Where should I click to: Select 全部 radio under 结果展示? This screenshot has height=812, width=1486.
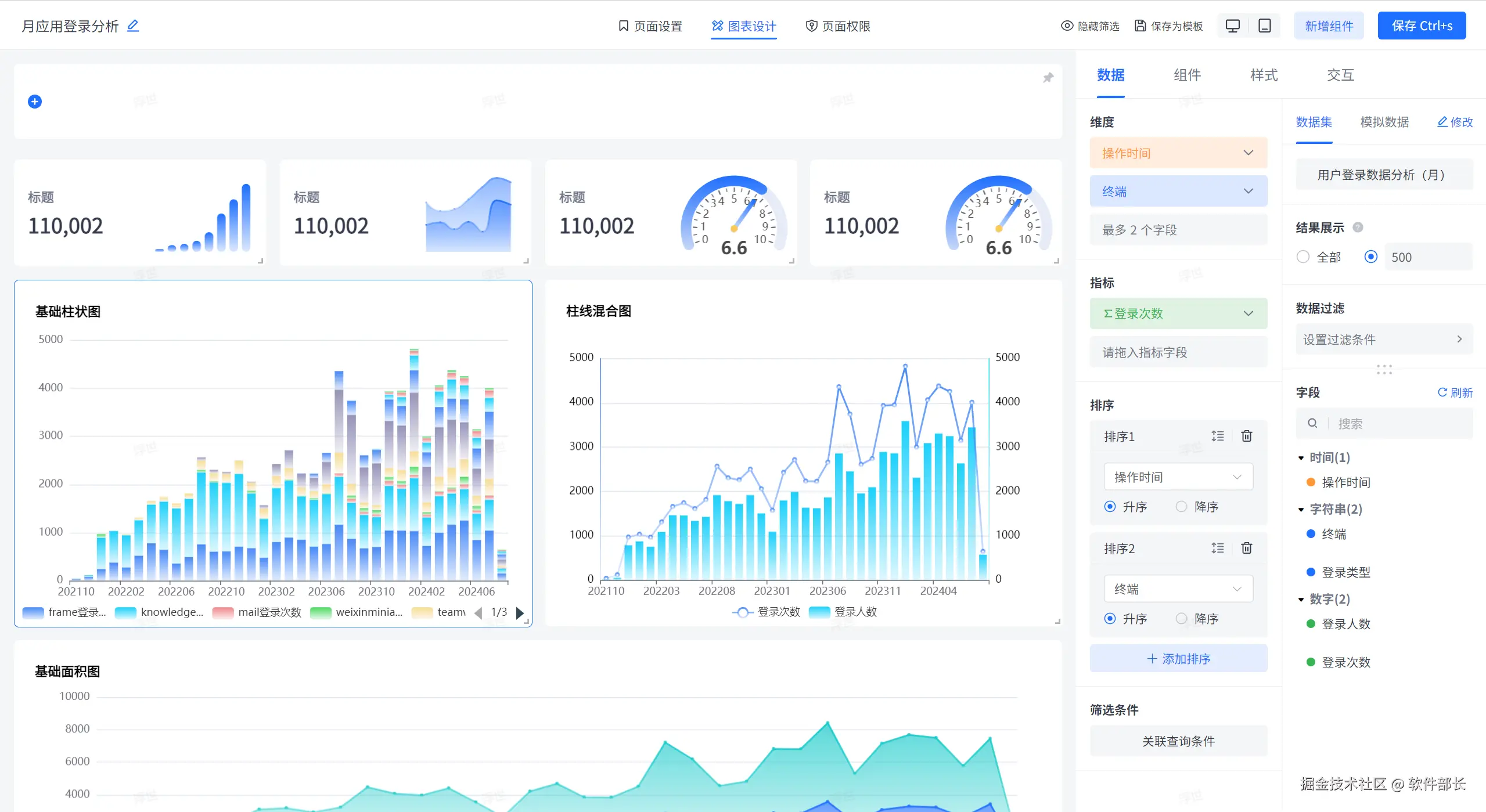(x=1303, y=257)
